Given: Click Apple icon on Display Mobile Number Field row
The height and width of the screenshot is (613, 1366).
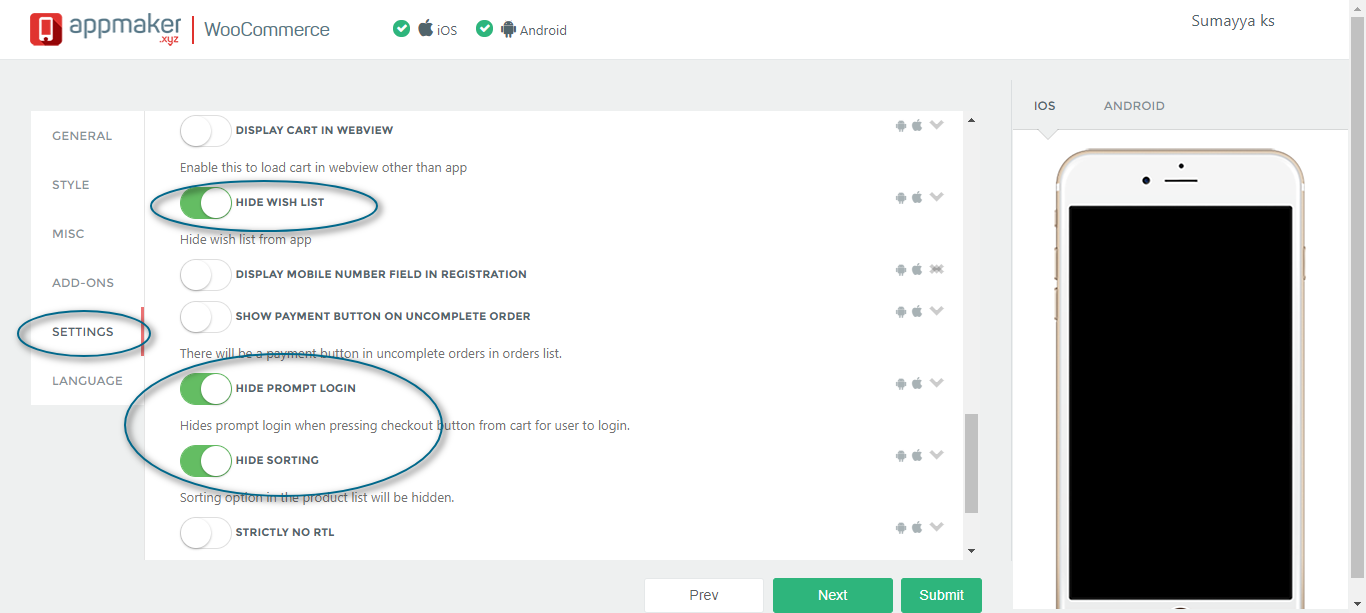Looking at the screenshot, I should pyautogui.click(x=917, y=270).
